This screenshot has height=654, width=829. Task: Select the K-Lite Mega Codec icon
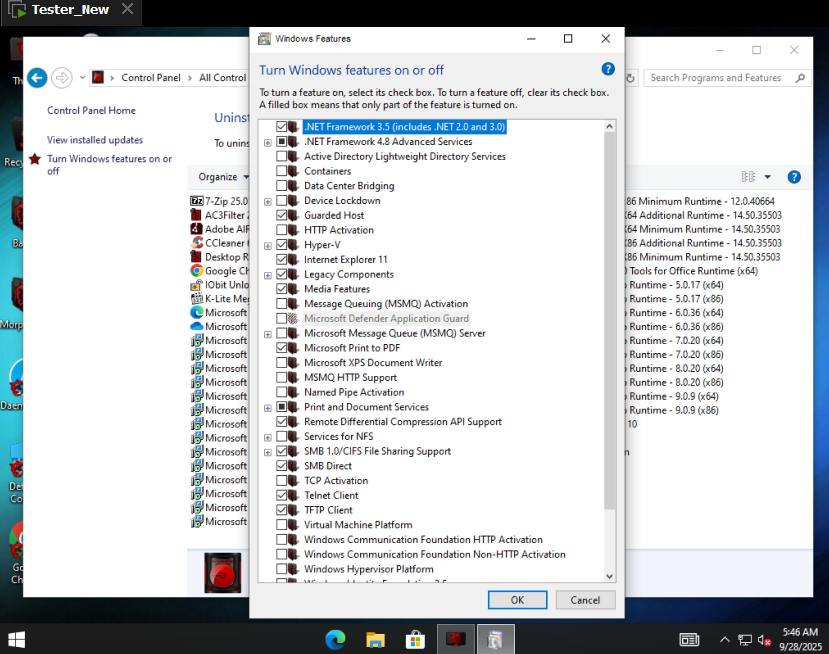(x=196, y=299)
